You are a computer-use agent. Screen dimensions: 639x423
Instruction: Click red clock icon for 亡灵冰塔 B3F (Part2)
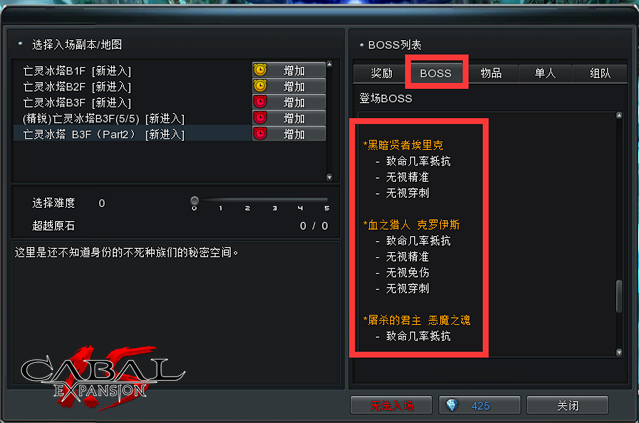tap(260, 134)
